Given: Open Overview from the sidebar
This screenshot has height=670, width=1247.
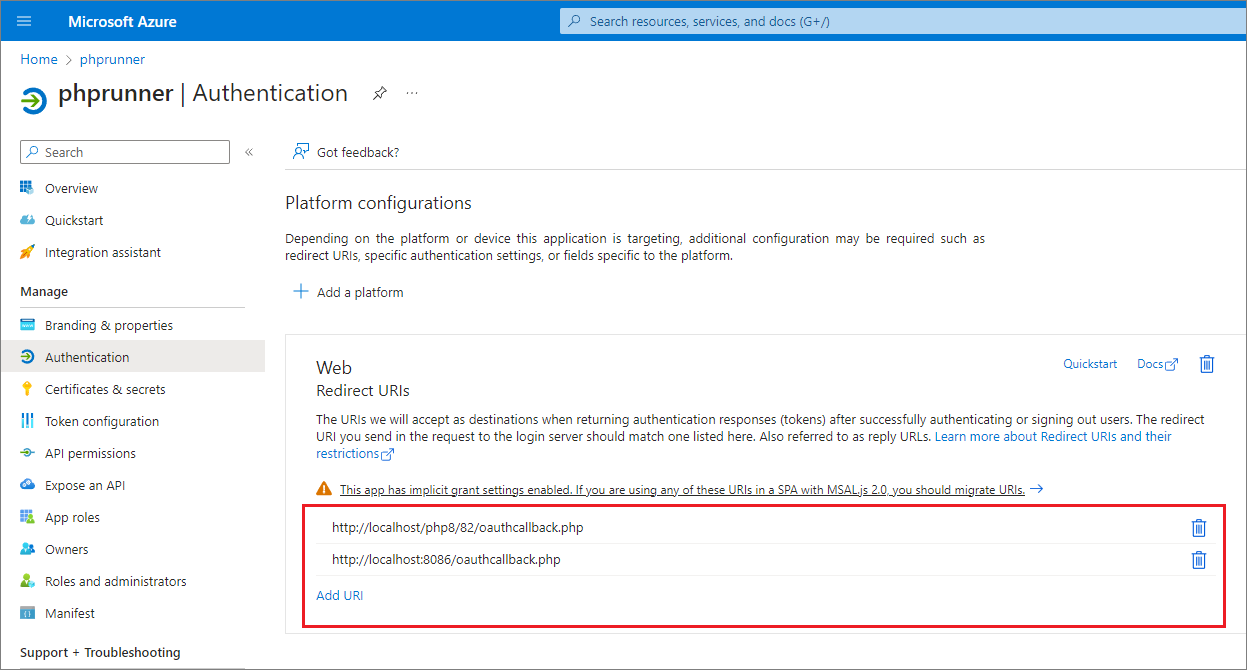Looking at the screenshot, I should point(70,187).
